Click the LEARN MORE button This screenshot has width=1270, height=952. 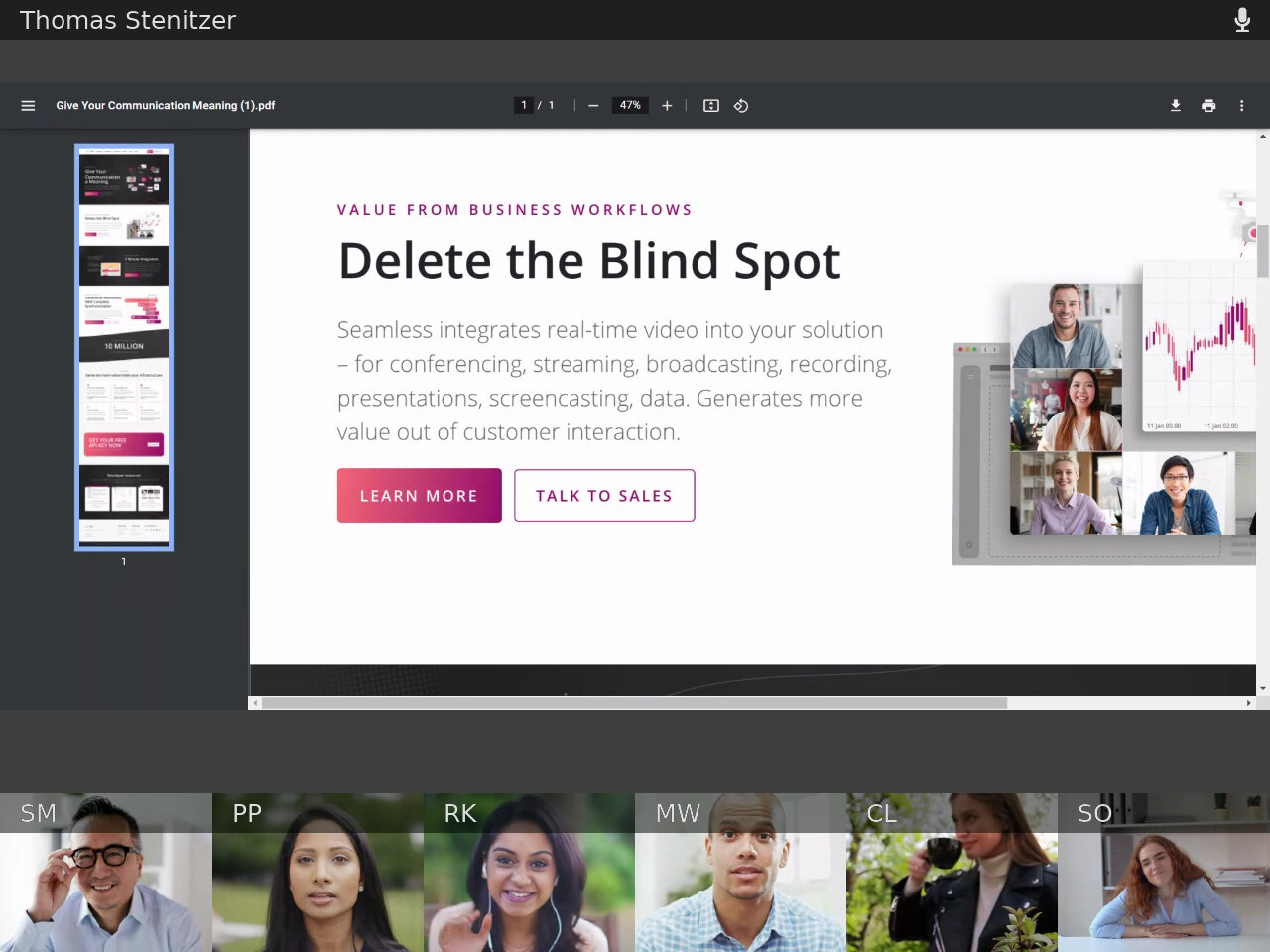coord(419,495)
